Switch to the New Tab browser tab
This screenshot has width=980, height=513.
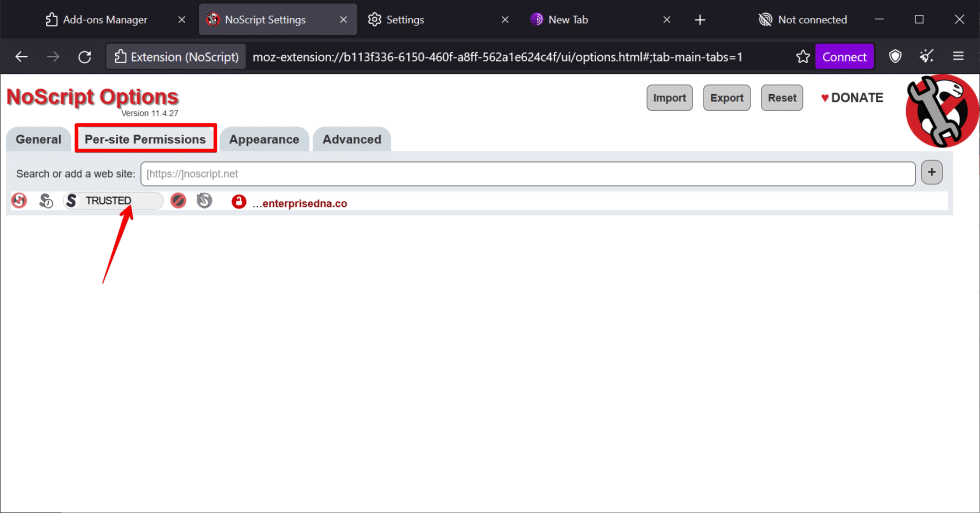click(568, 20)
